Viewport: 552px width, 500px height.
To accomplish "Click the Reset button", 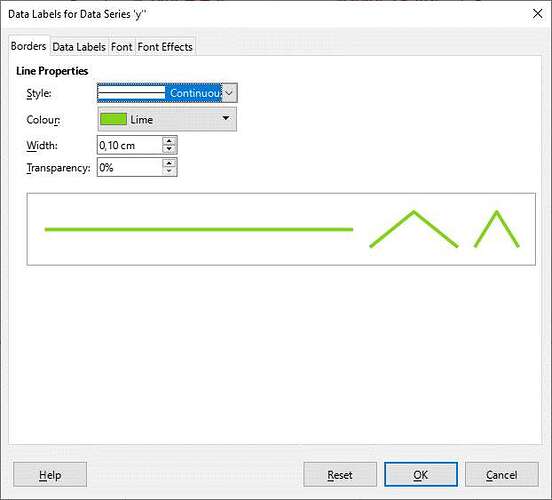I will tap(340, 475).
